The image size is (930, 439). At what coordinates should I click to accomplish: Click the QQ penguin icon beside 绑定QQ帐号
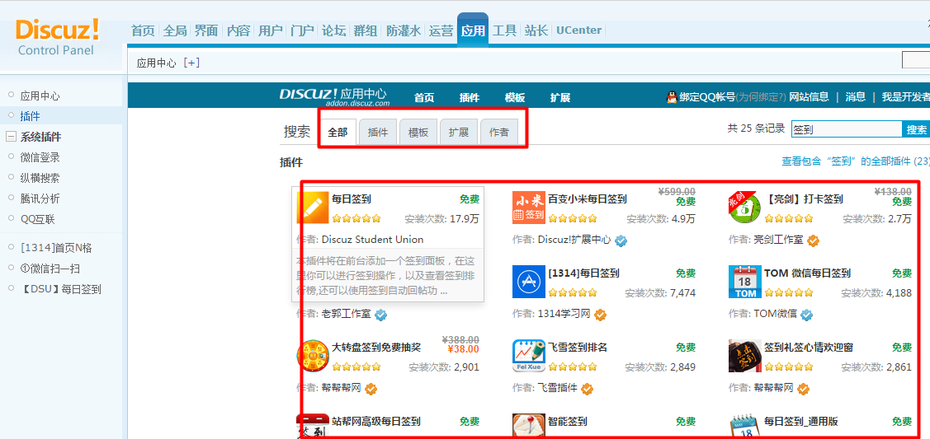pos(672,97)
